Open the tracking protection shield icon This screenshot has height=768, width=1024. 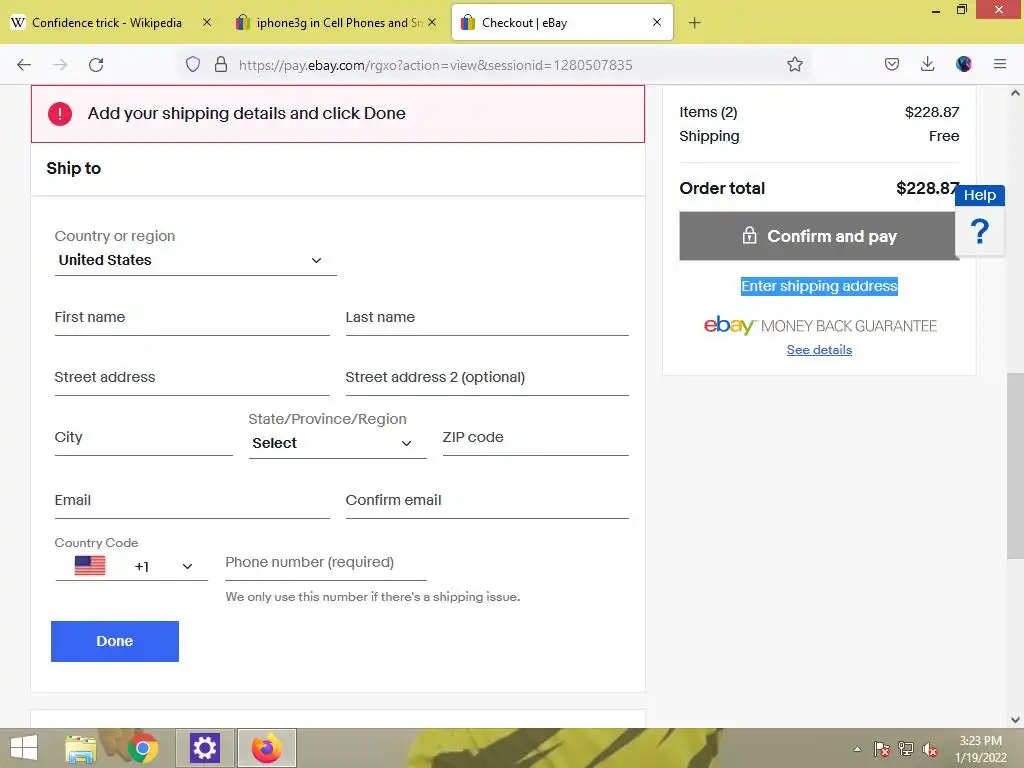coord(193,64)
